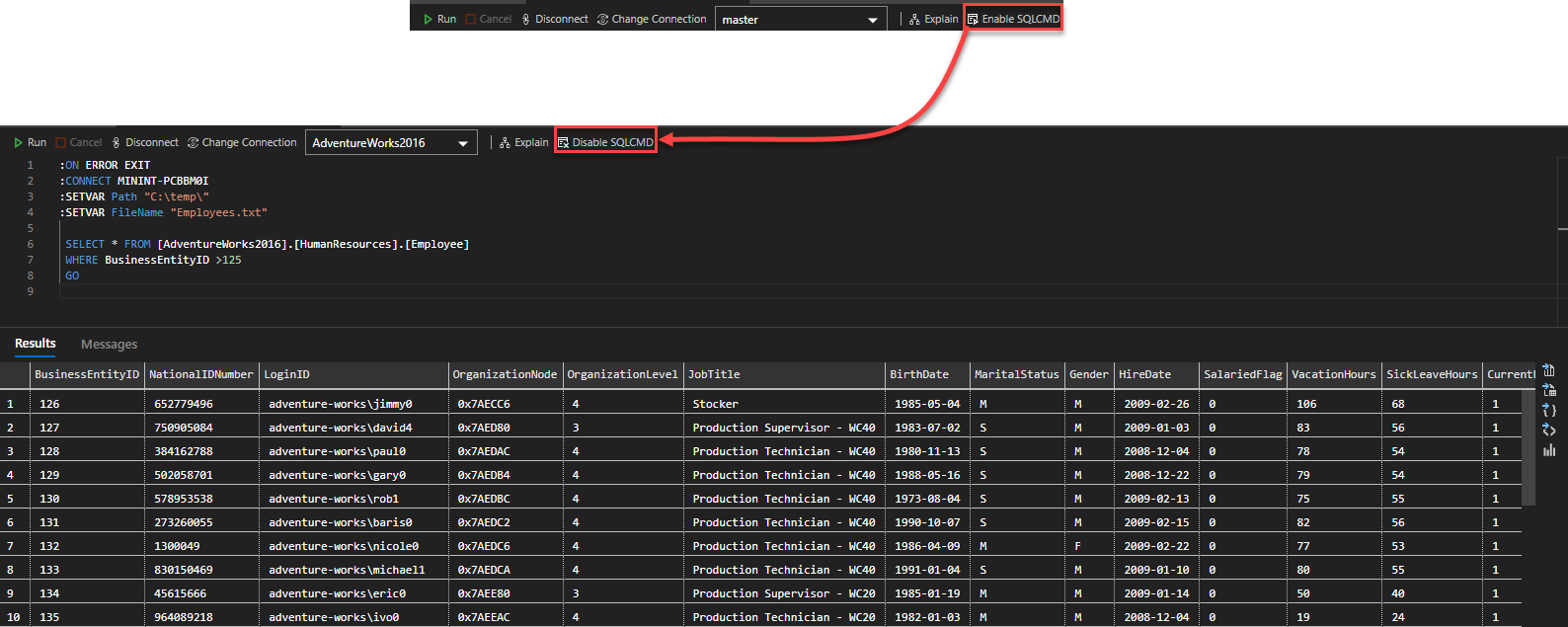Click Explain in the master connection toolbar
This screenshot has width=1568, height=627.
click(934, 19)
